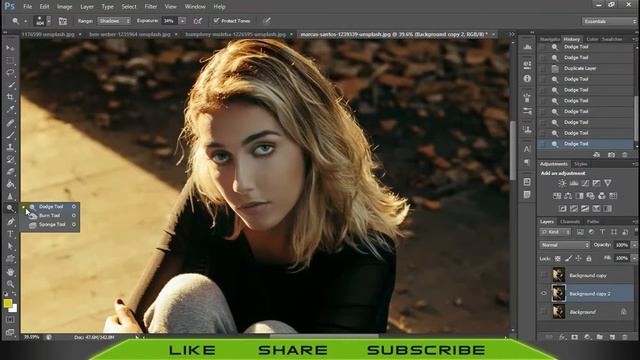Select the Zoom tool in toolbox
This screenshot has height=360, width=640.
point(10,284)
